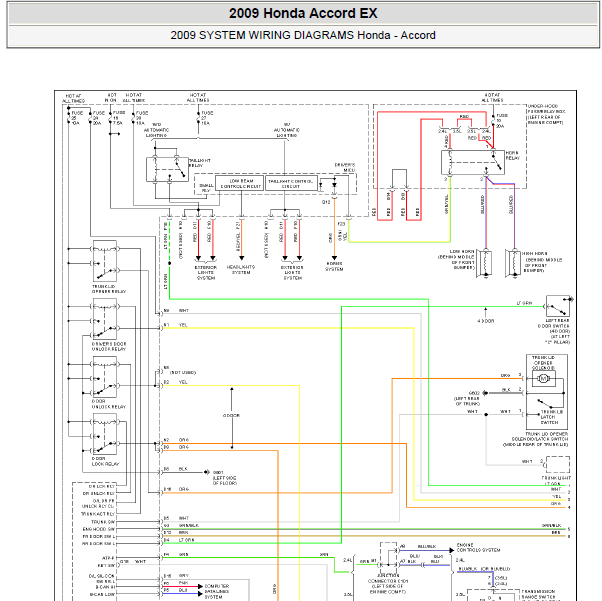Click the '(LEFT SIDE OF FLOOR)' ground location text

[x=225, y=480]
